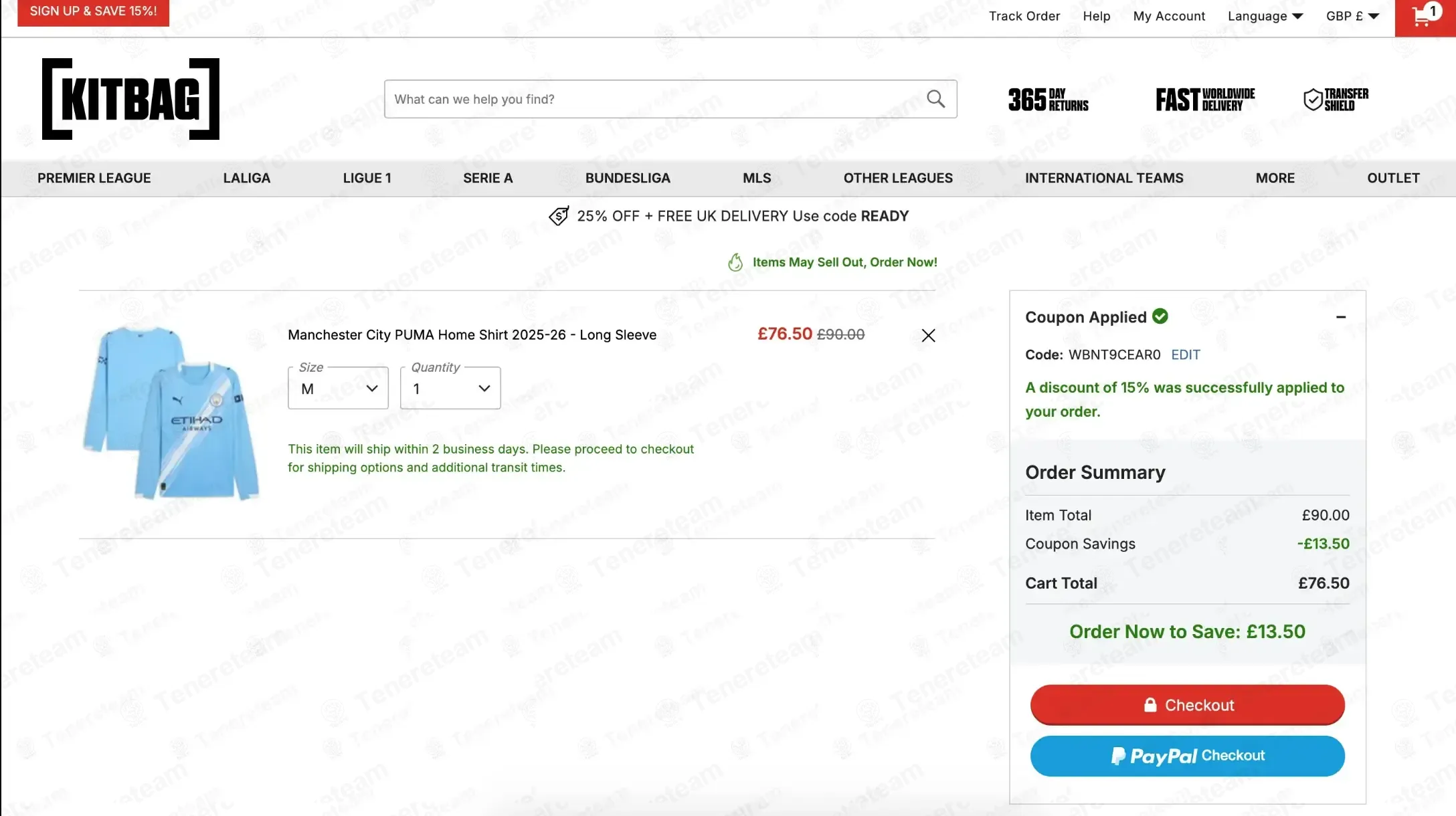Viewport: 1456px width, 816px height.
Task: Open Serie A menu
Action: click(488, 178)
